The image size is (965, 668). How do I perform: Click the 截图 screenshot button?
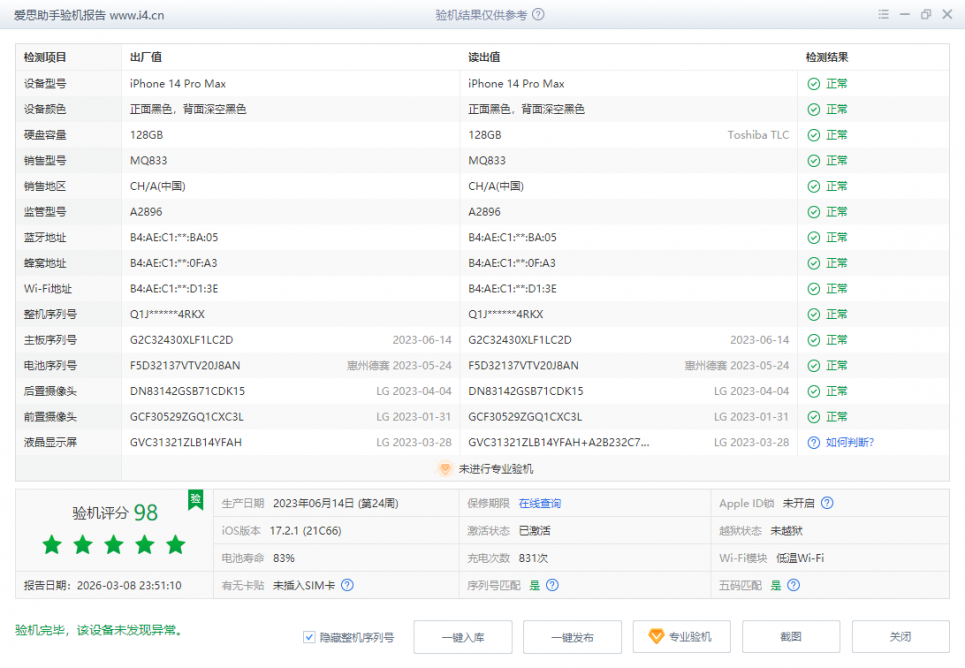coord(791,637)
